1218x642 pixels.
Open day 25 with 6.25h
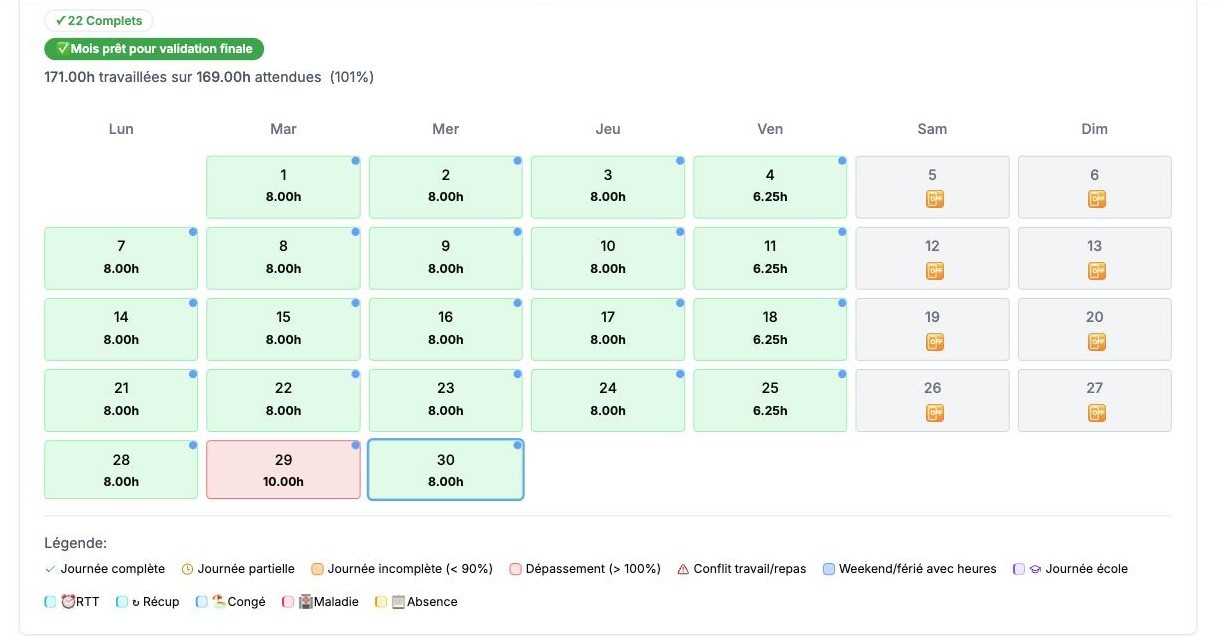[770, 400]
